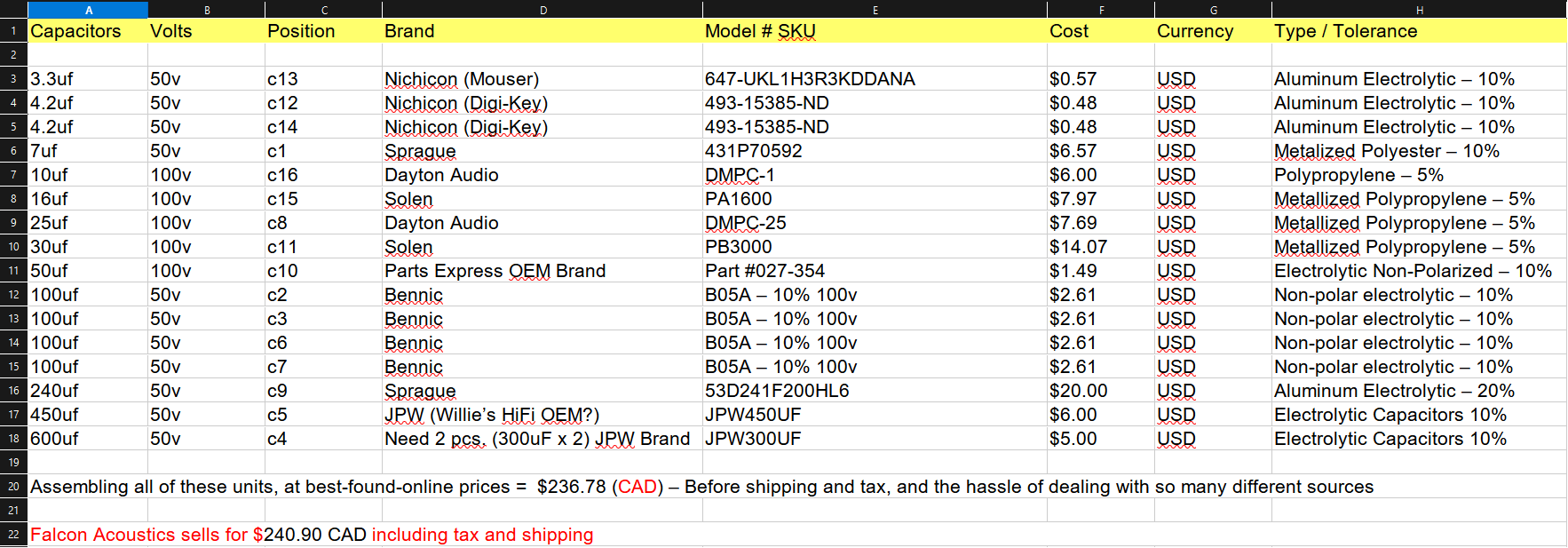Select the $6.57 cost cell
Viewport: 1568px width, 548px height.
(1101, 151)
